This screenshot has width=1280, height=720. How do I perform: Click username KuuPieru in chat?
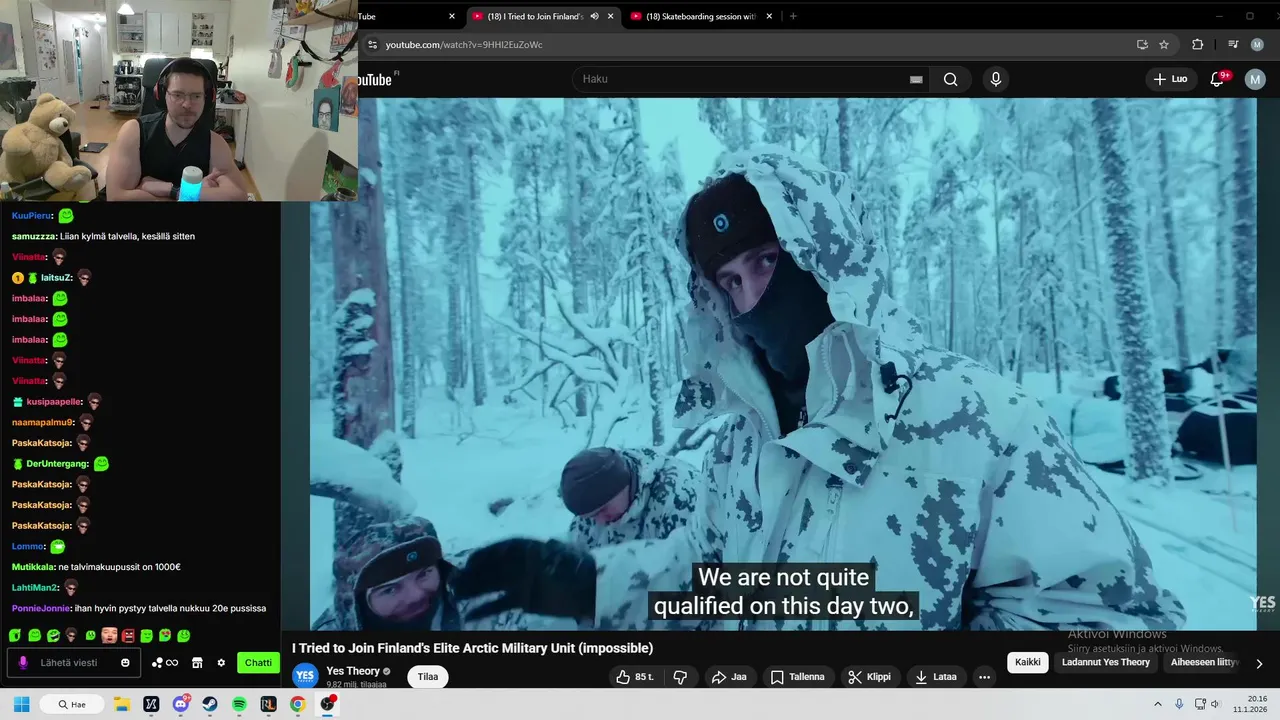coord(32,215)
